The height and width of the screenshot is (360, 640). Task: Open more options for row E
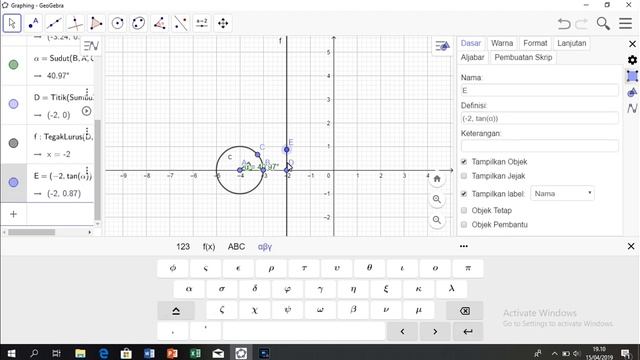[x=87, y=171]
